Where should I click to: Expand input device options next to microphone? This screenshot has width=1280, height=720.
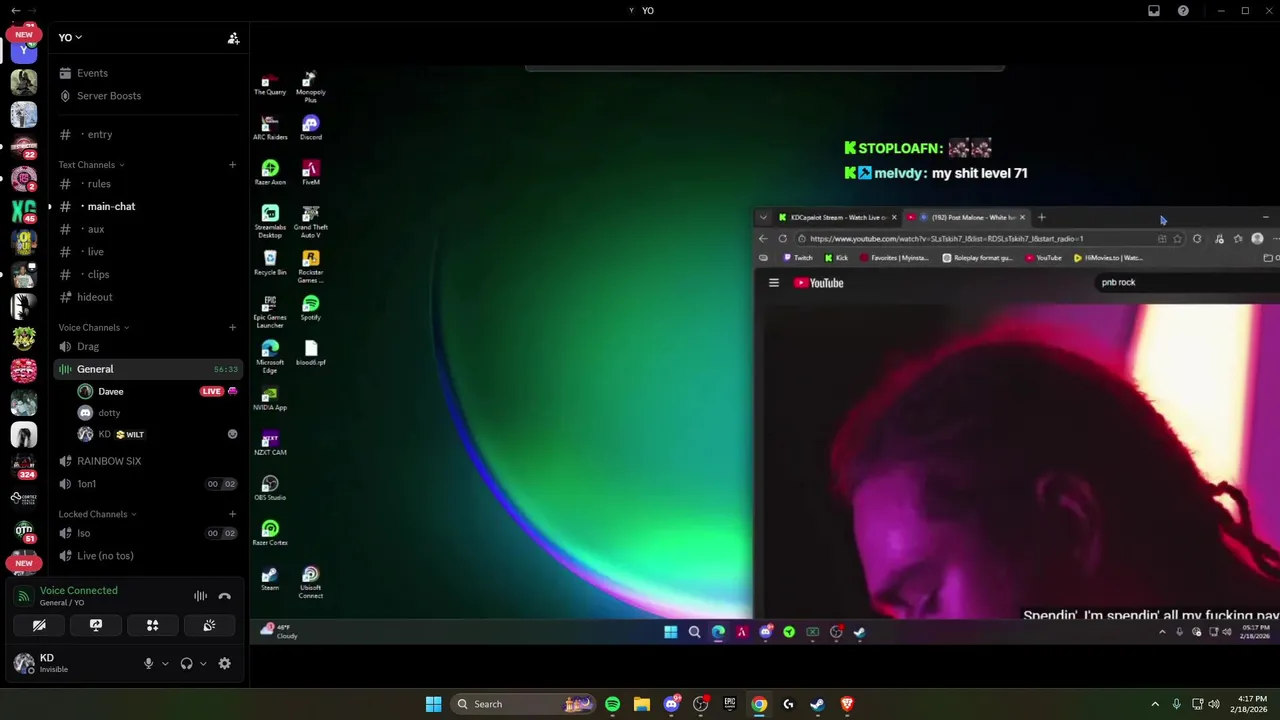165,663
